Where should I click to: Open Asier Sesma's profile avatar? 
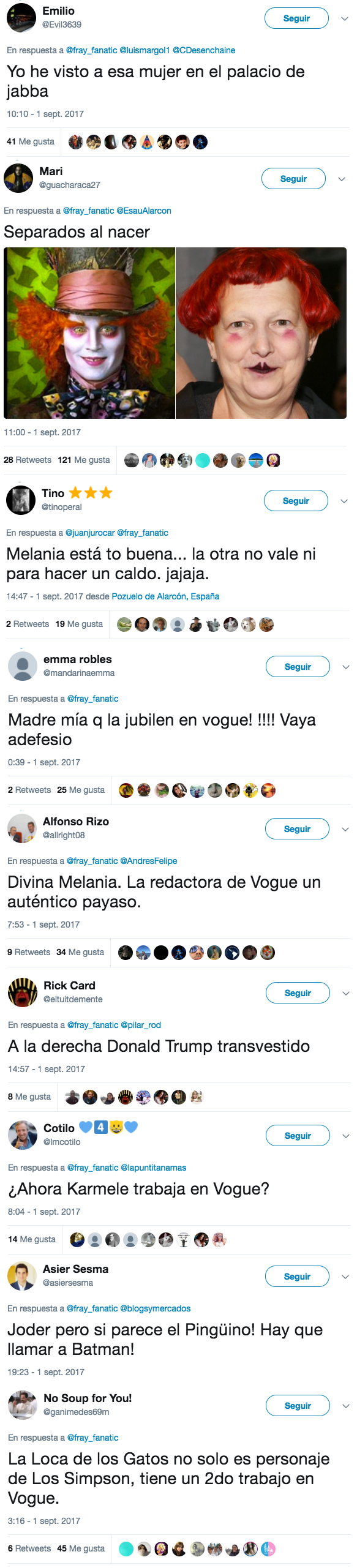[22, 1276]
